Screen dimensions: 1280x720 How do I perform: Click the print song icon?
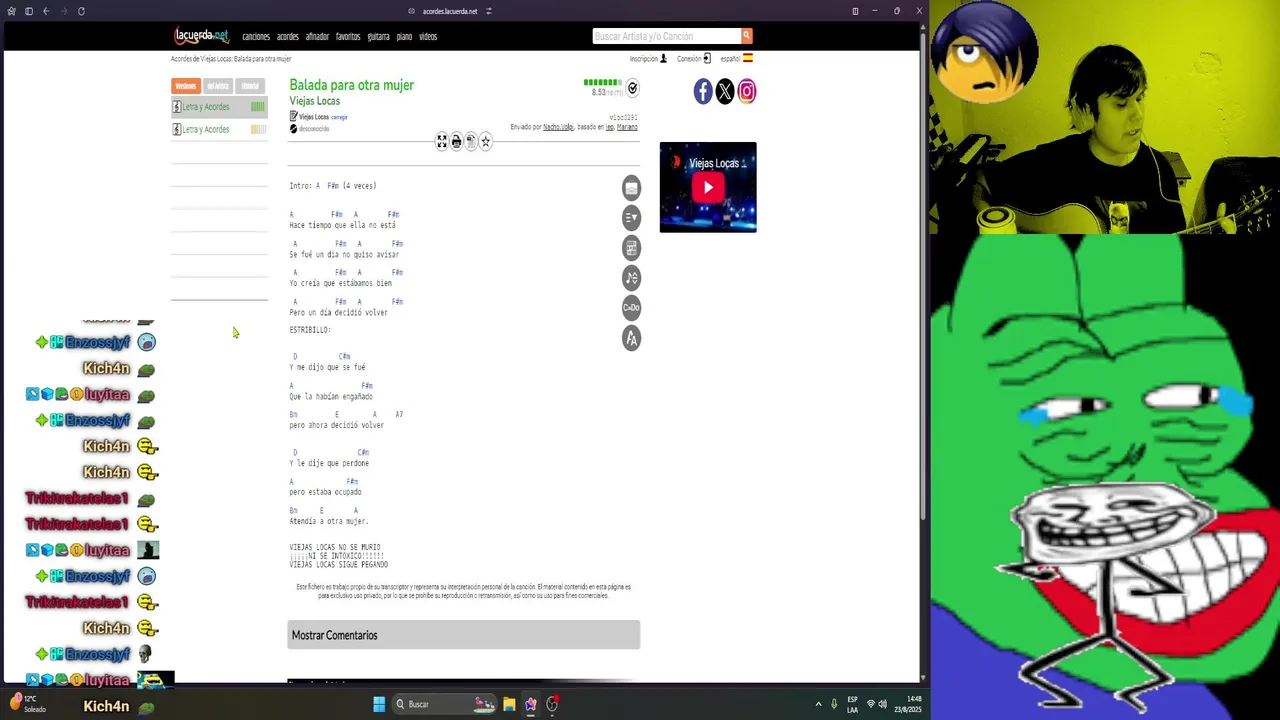[456, 142]
